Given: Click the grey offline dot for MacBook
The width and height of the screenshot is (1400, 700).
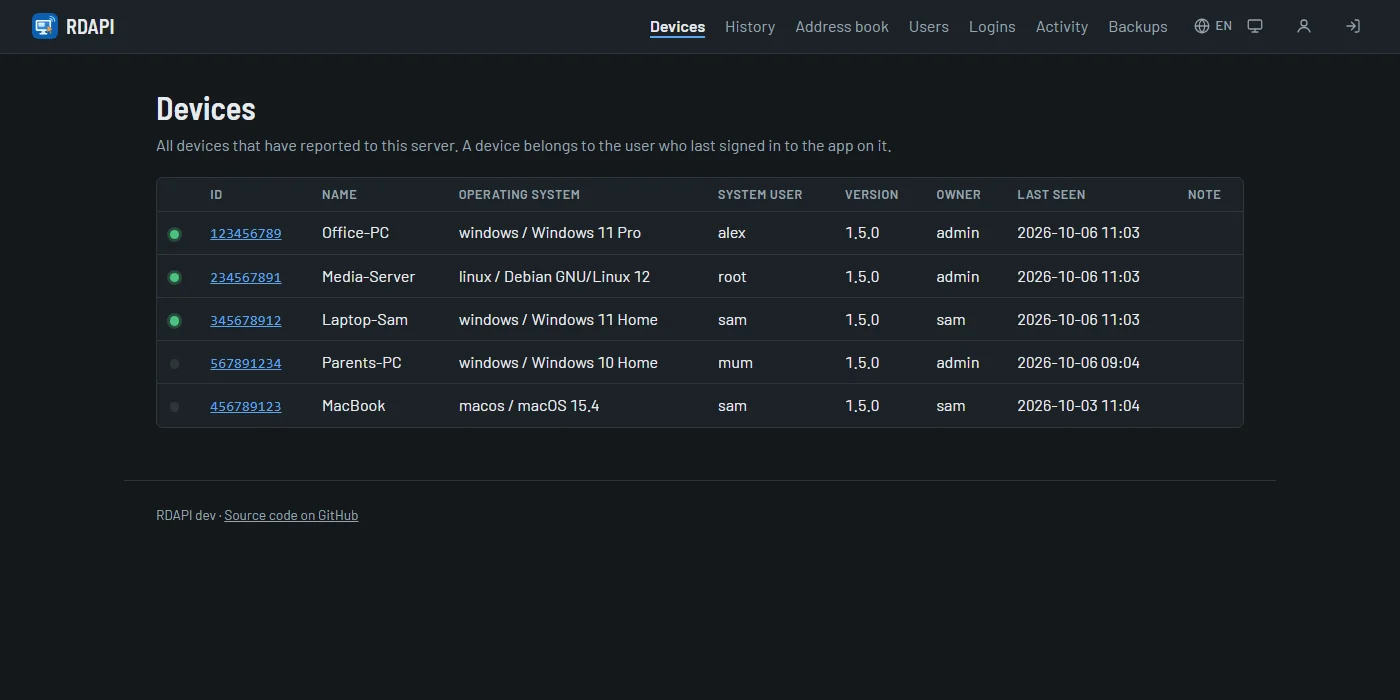Looking at the screenshot, I should tap(175, 407).
